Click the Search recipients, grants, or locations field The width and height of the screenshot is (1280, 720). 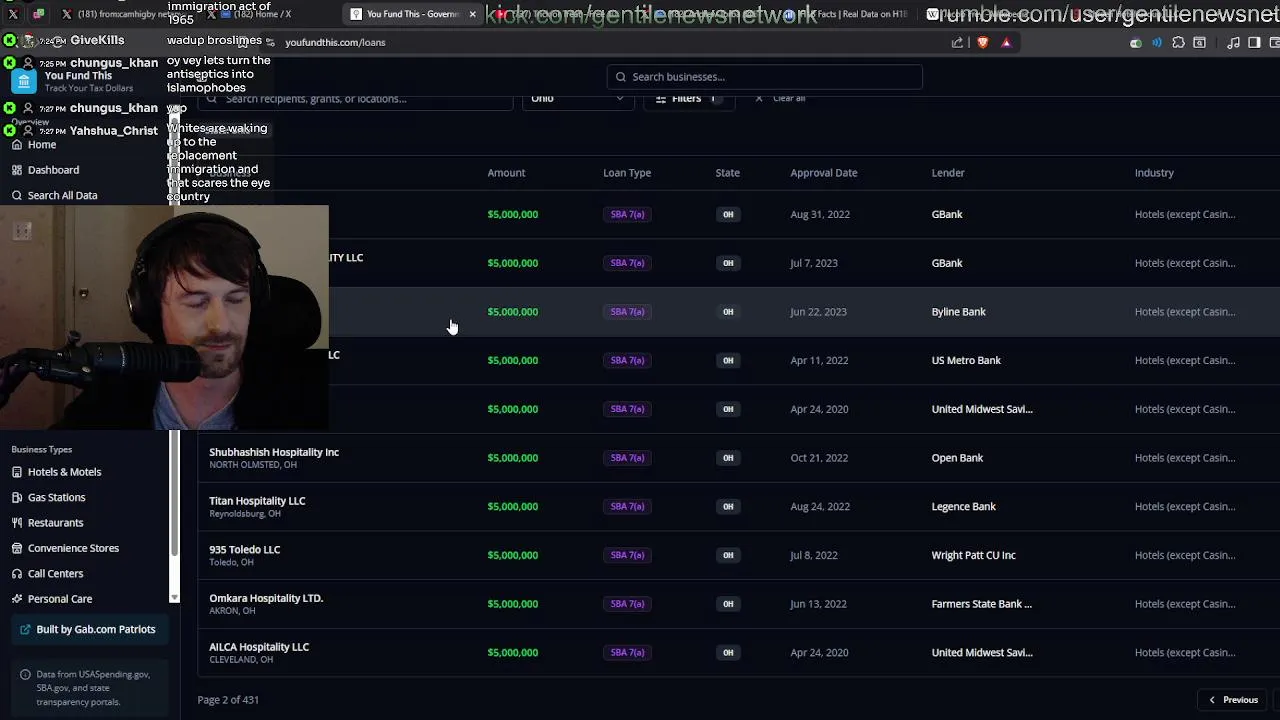coord(355,99)
